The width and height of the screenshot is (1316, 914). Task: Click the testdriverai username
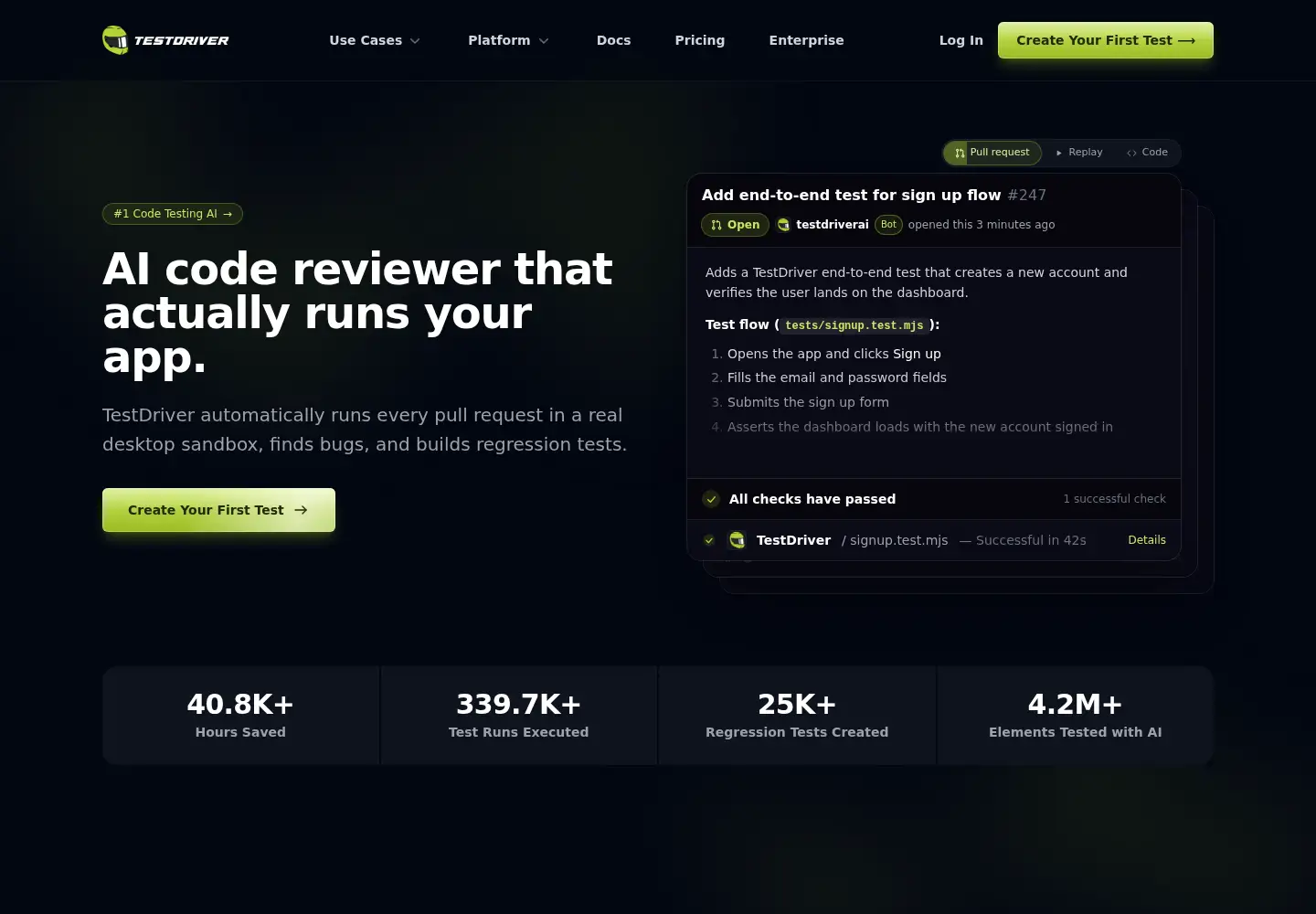click(833, 225)
